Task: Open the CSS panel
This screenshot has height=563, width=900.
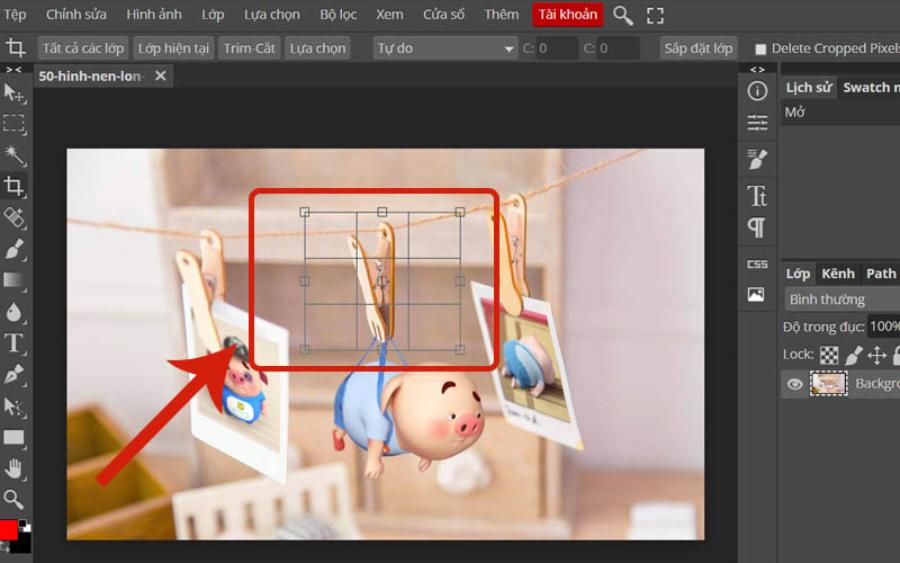Action: 757,264
